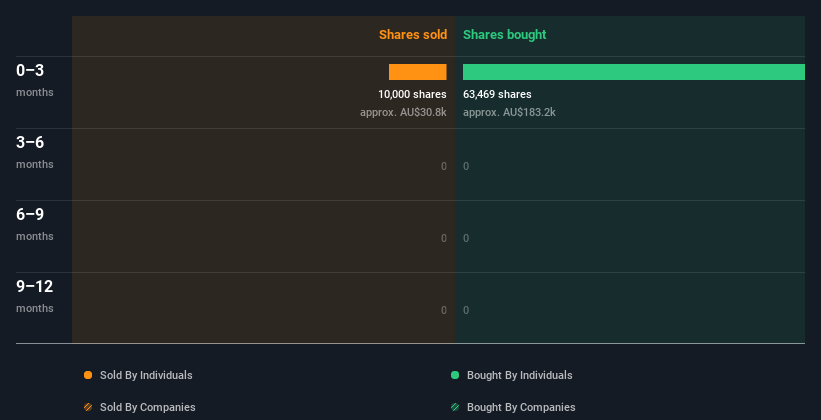Click approx. AU$183.2k amount
This screenshot has height=420, width=821.
coord(509,112)
